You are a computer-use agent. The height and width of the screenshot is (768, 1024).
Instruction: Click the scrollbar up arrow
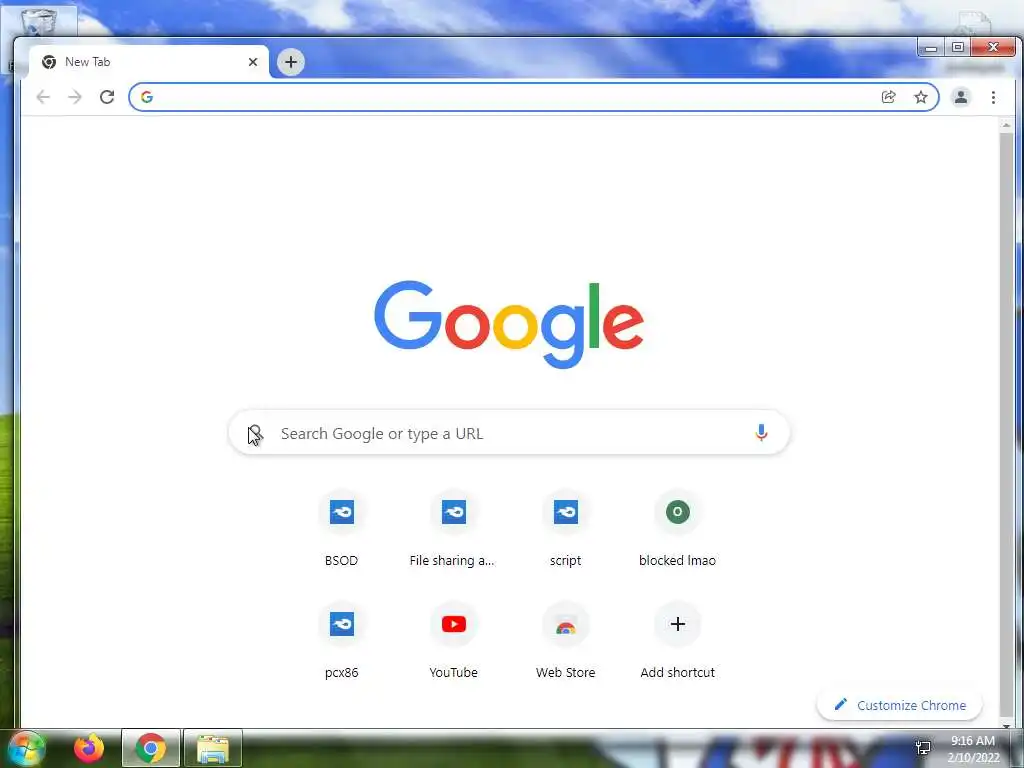tap(1006, 124)
